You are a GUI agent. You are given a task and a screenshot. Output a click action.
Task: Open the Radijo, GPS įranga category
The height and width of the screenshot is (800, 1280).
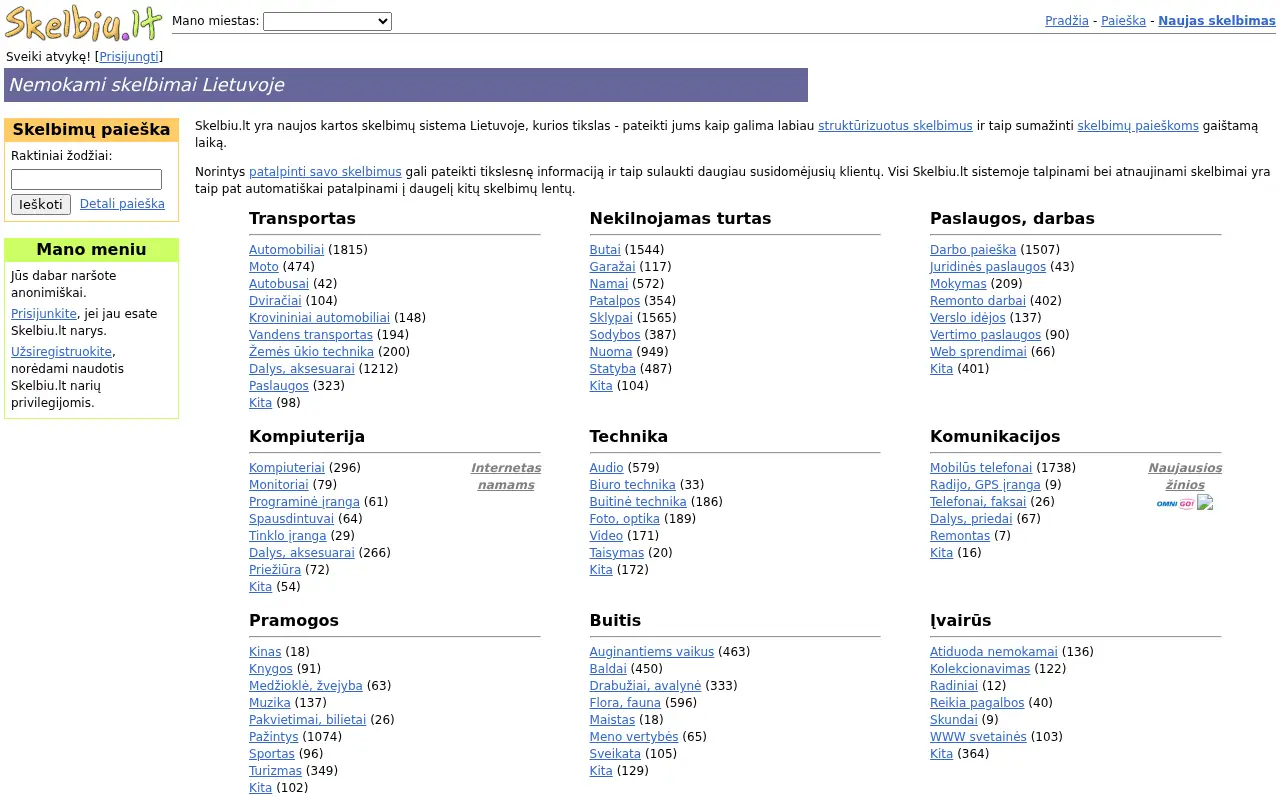pos(985,485)
